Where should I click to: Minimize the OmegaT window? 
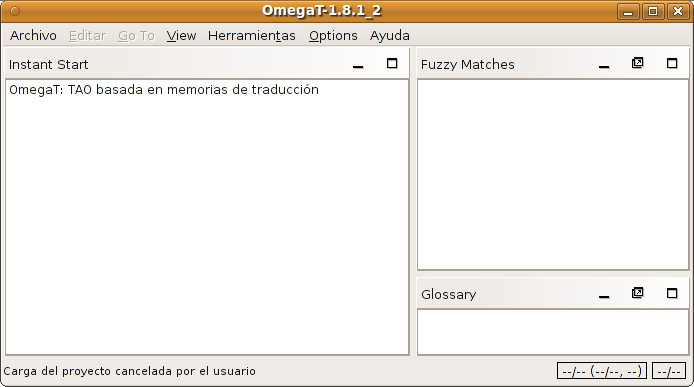628,11
